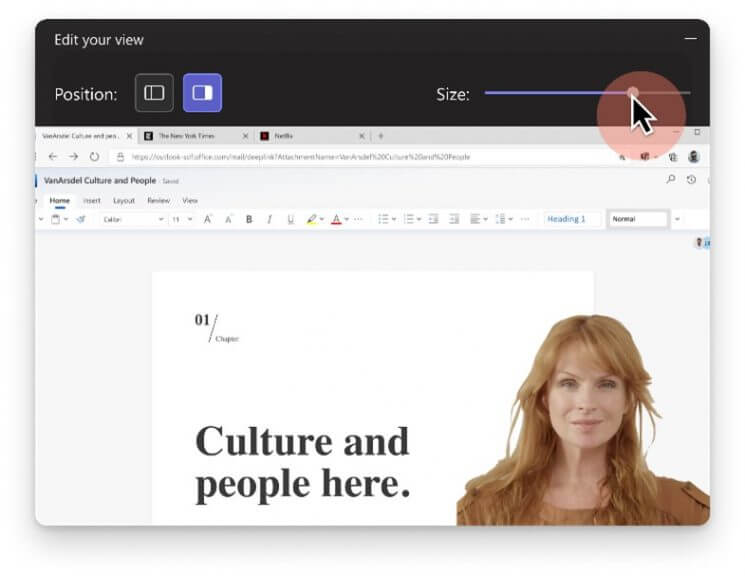This screenshot has height=576, width=745.
Task: Apply the Normal style
Action: [636, 219]
